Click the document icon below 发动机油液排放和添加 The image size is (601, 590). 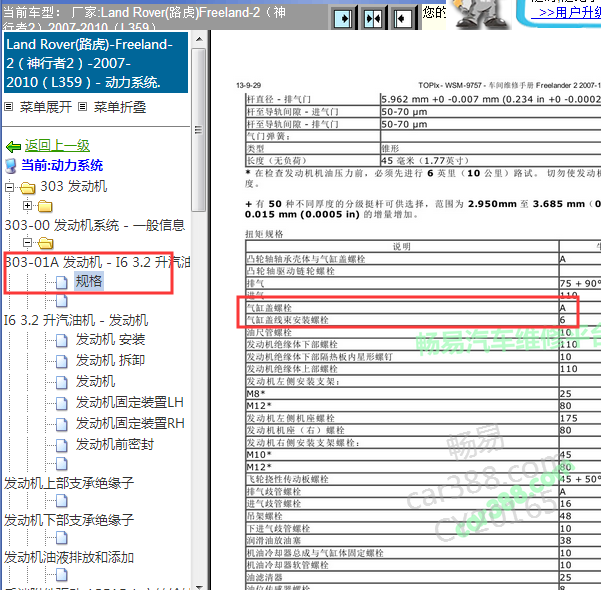click(62, 575)
